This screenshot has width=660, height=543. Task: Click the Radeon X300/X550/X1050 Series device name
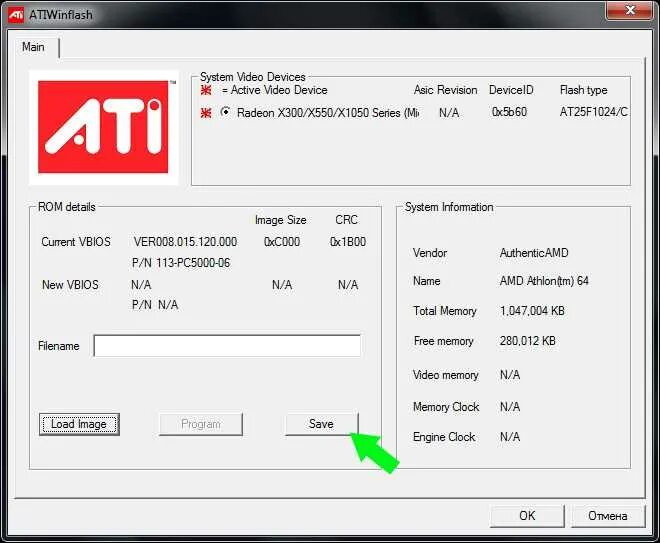(x=328, y=113)
